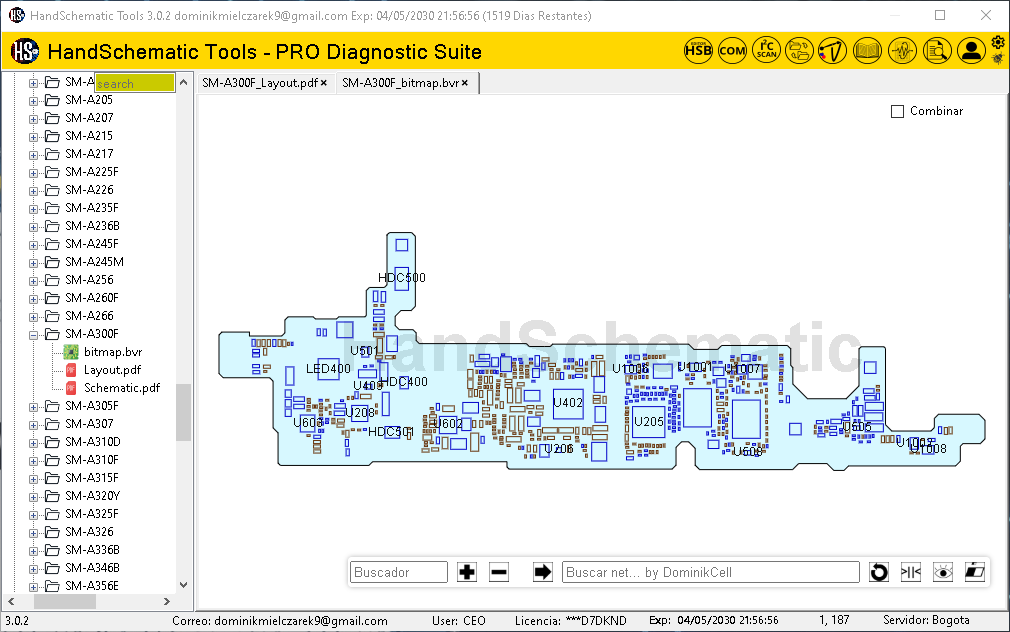The width and height of the screenshot is (1010, 632).
Task: Select SM-A215 folder item
Action: [x=89, y=136]
